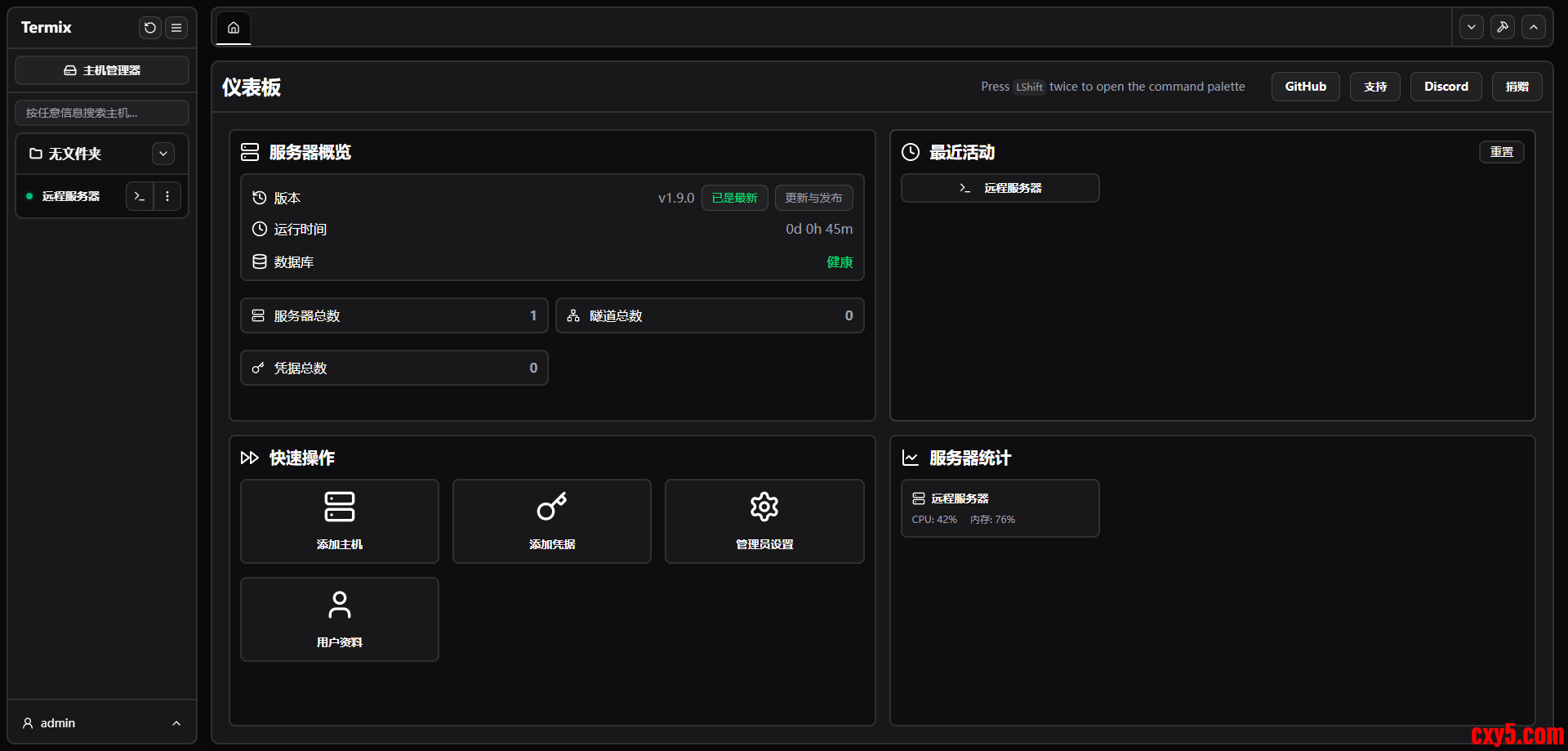Open the 主机管理器 host manager

point(102,70)
